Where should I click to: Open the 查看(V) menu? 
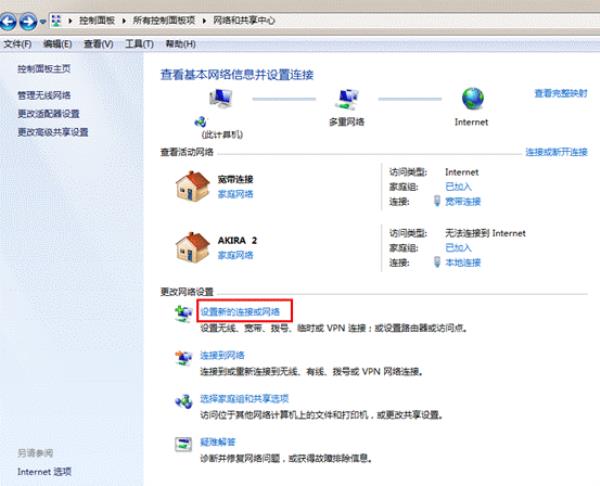pyautogui.click(x=98, y=44)
